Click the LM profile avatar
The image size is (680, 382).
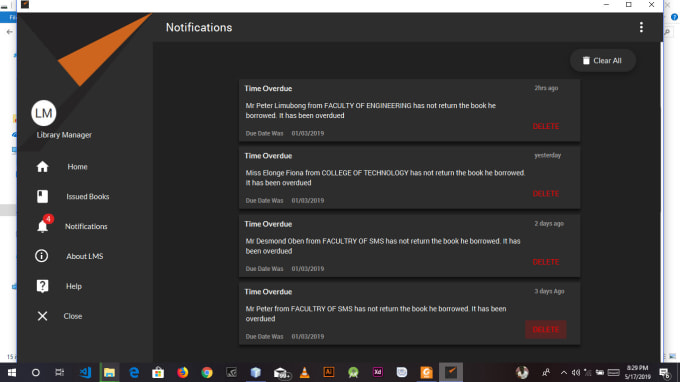43,113
